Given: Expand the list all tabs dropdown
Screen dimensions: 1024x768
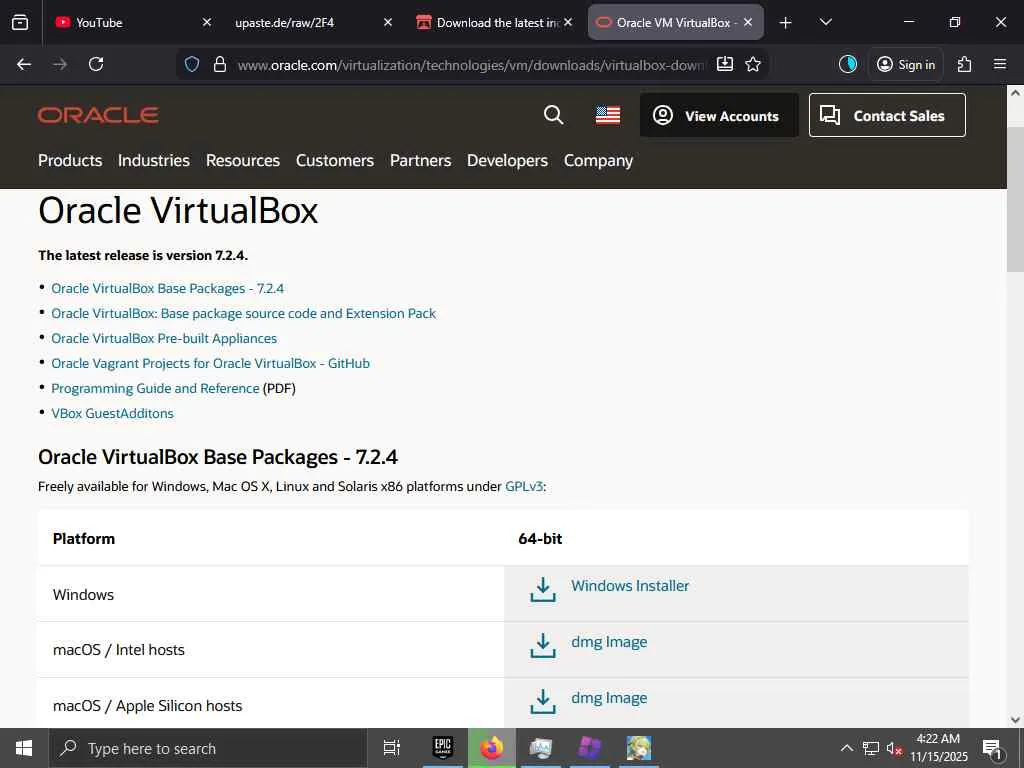Looking at the screenshot, I should click(x=825, y=23).
